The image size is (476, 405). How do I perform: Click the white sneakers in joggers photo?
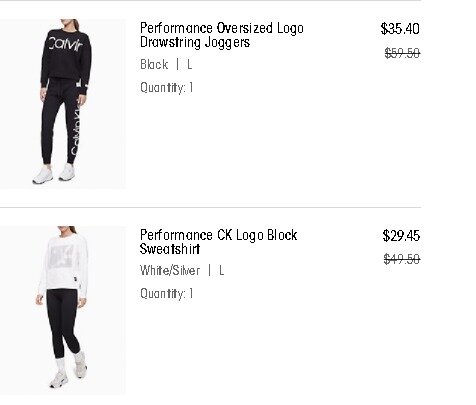(54, 173)
